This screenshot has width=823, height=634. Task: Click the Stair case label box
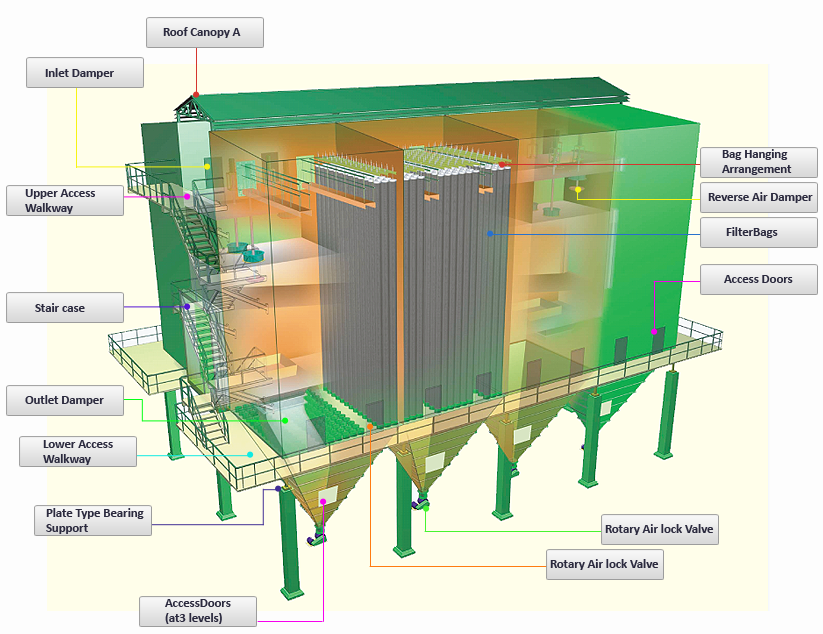coord(64,308)
